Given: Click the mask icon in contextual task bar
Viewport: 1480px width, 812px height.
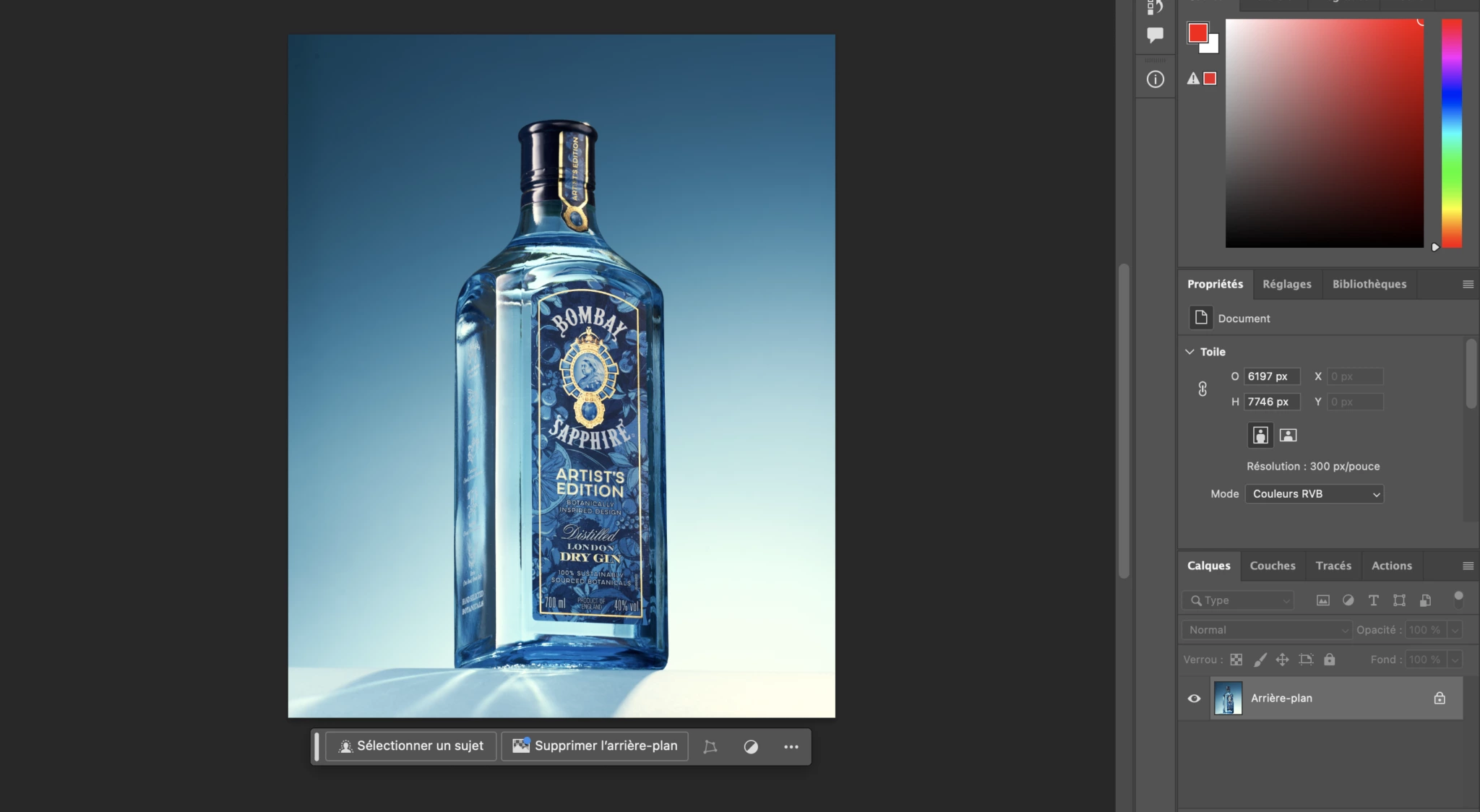Looking at the screenshot, I should (710, 746).
